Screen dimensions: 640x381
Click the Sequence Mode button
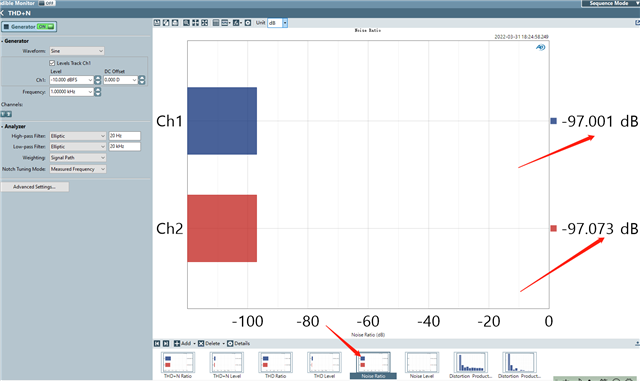(610, 3)
